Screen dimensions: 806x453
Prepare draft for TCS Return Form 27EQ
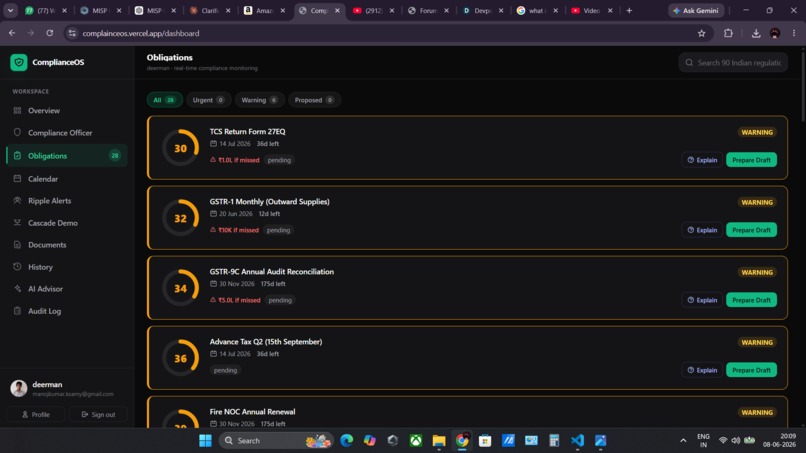[751, 160]
